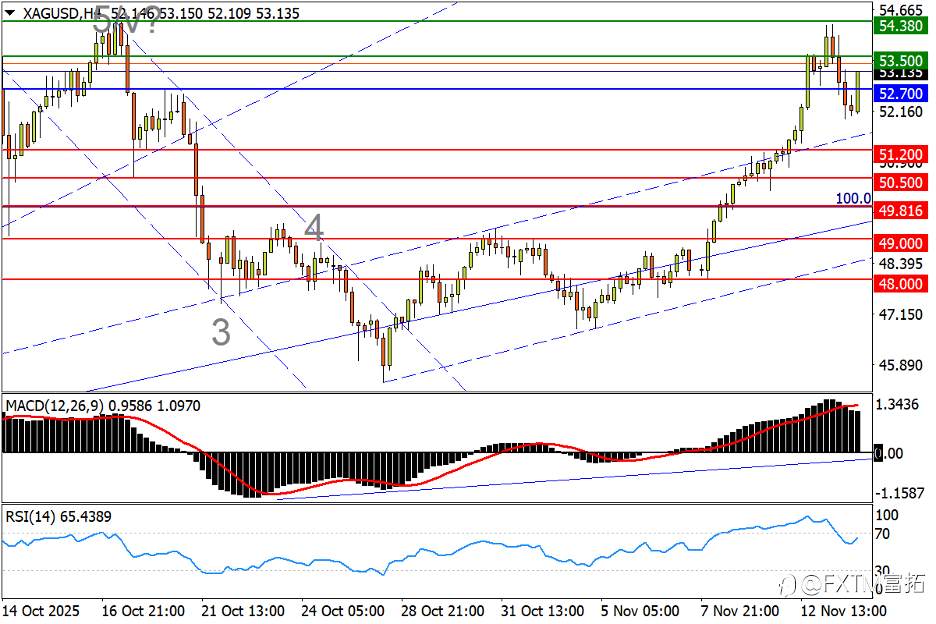Select the red 48.000 level label

click(901, 284)
